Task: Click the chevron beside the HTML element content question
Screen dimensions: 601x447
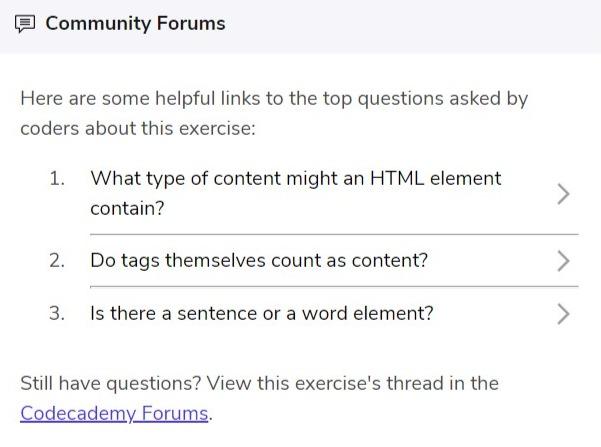Action: tap(563, 194)
